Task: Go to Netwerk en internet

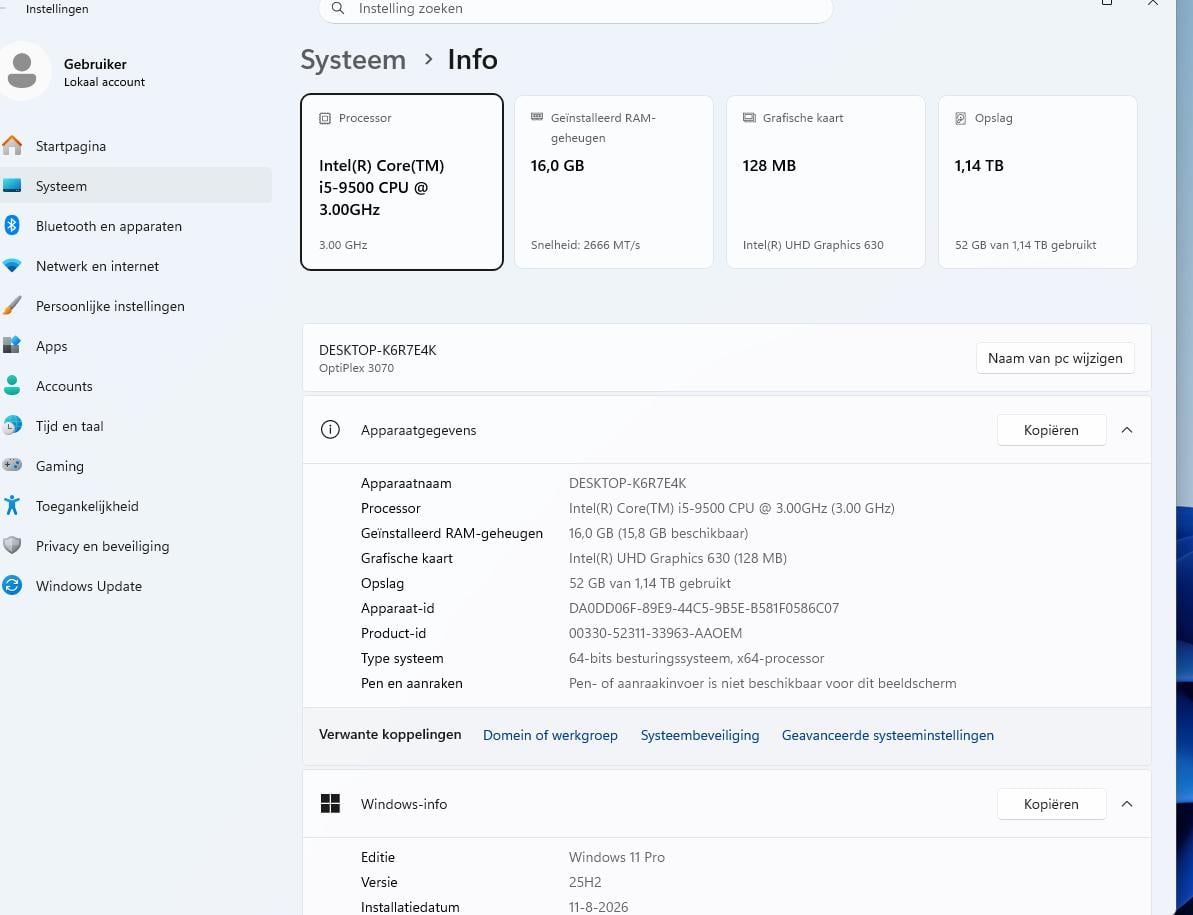Action: (x=135, y=266)
